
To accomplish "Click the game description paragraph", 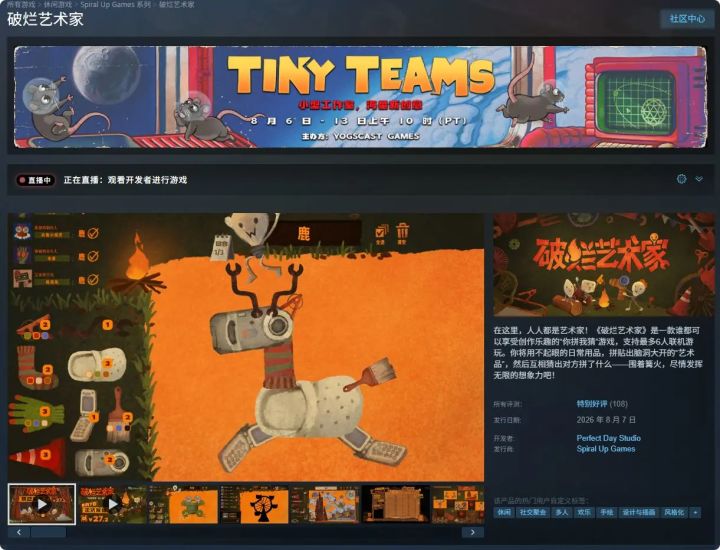I will pyautogui.click(x=598, y=353).
